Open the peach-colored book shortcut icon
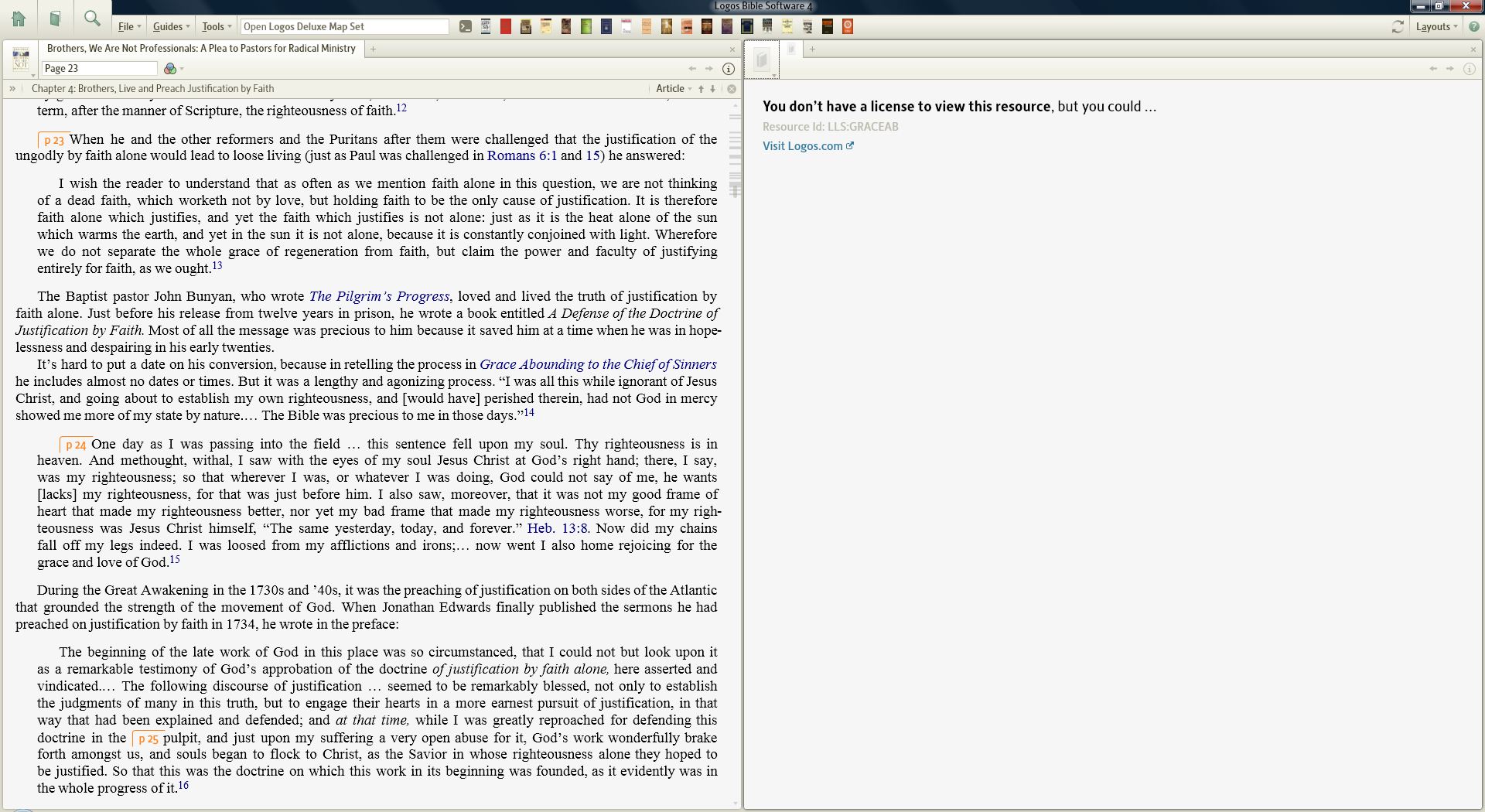The width and height of the screenshot is (1485, 812). 646,26
